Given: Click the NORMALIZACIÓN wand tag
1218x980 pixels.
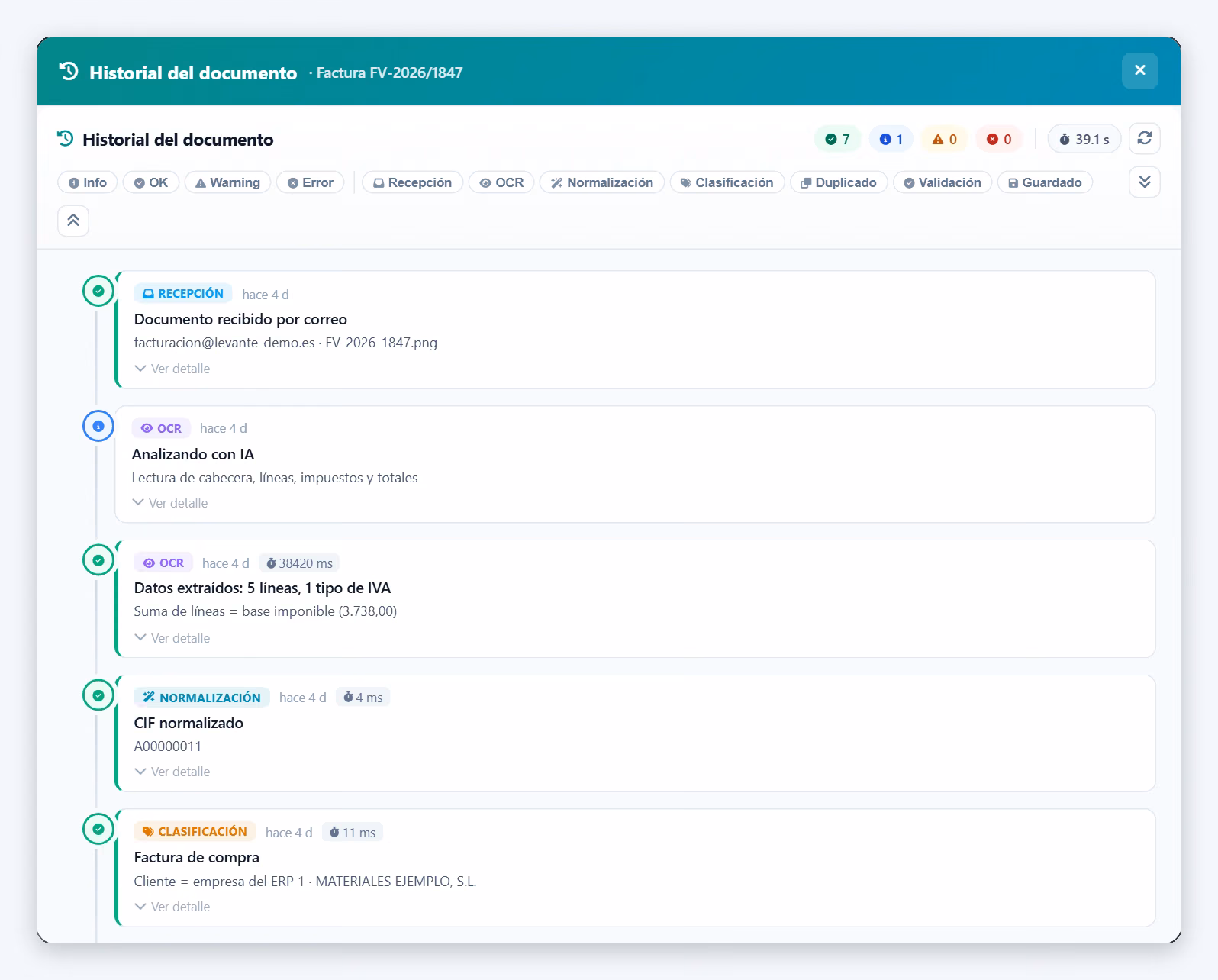Looking at the screenshot, I should pos(201,697).
